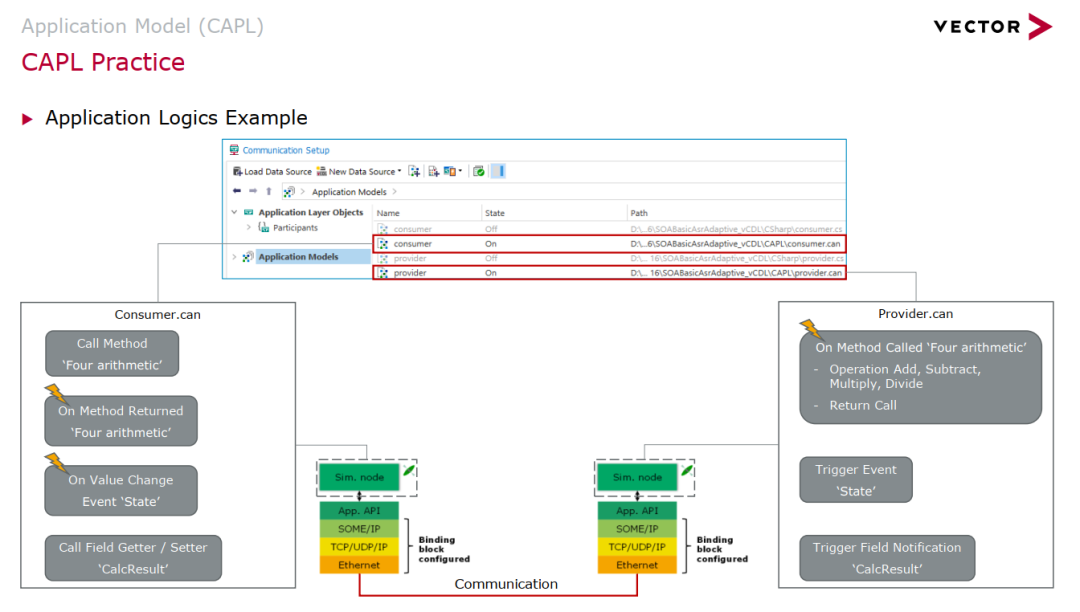Screen dimensions: 1080x612
Task: Click the Participants tree icon
Action: tap(263, 227)
